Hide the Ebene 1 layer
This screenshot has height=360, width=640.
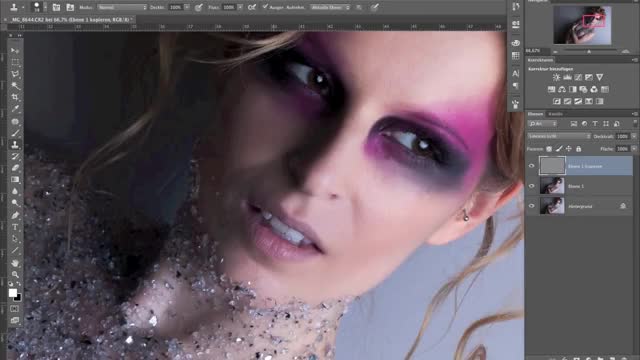(x=531, y=186)
